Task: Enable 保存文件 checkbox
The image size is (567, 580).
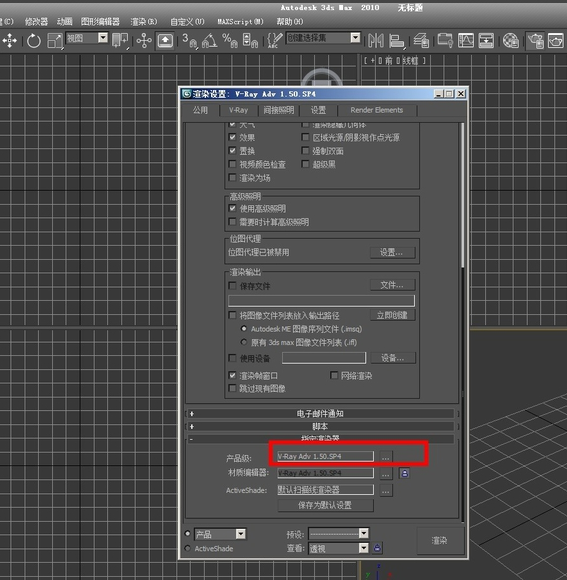Action: pos(232,286)
